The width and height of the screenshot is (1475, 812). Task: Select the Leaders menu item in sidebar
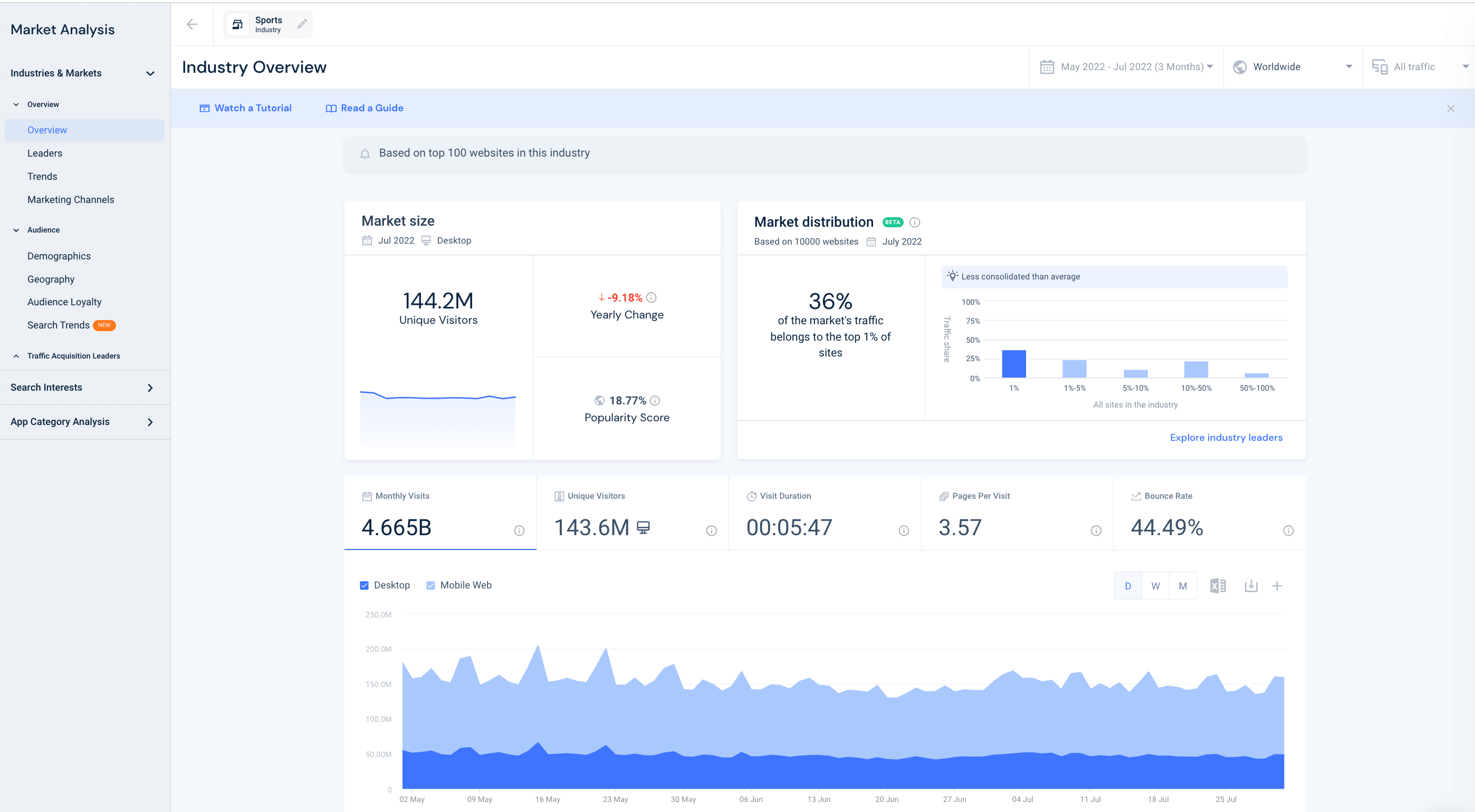pos(45,153)
